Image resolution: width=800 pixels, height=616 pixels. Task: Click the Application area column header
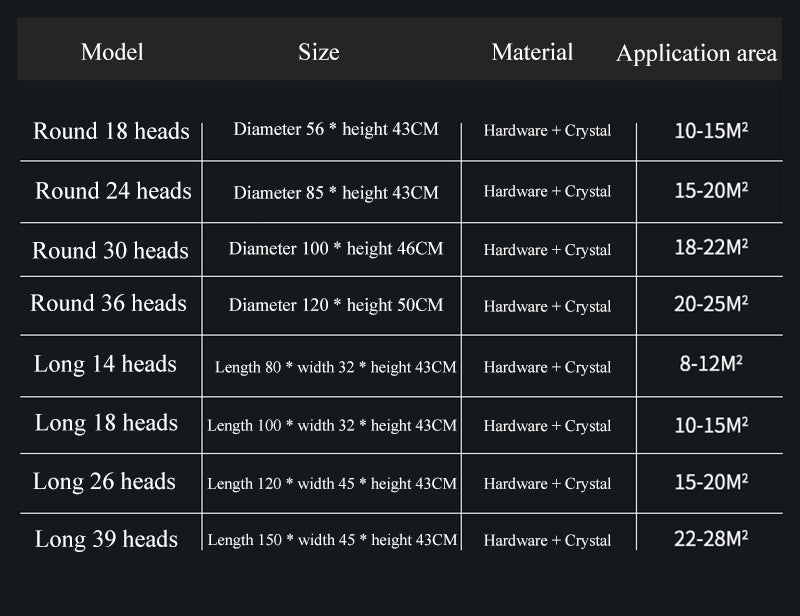pos(696,54)
